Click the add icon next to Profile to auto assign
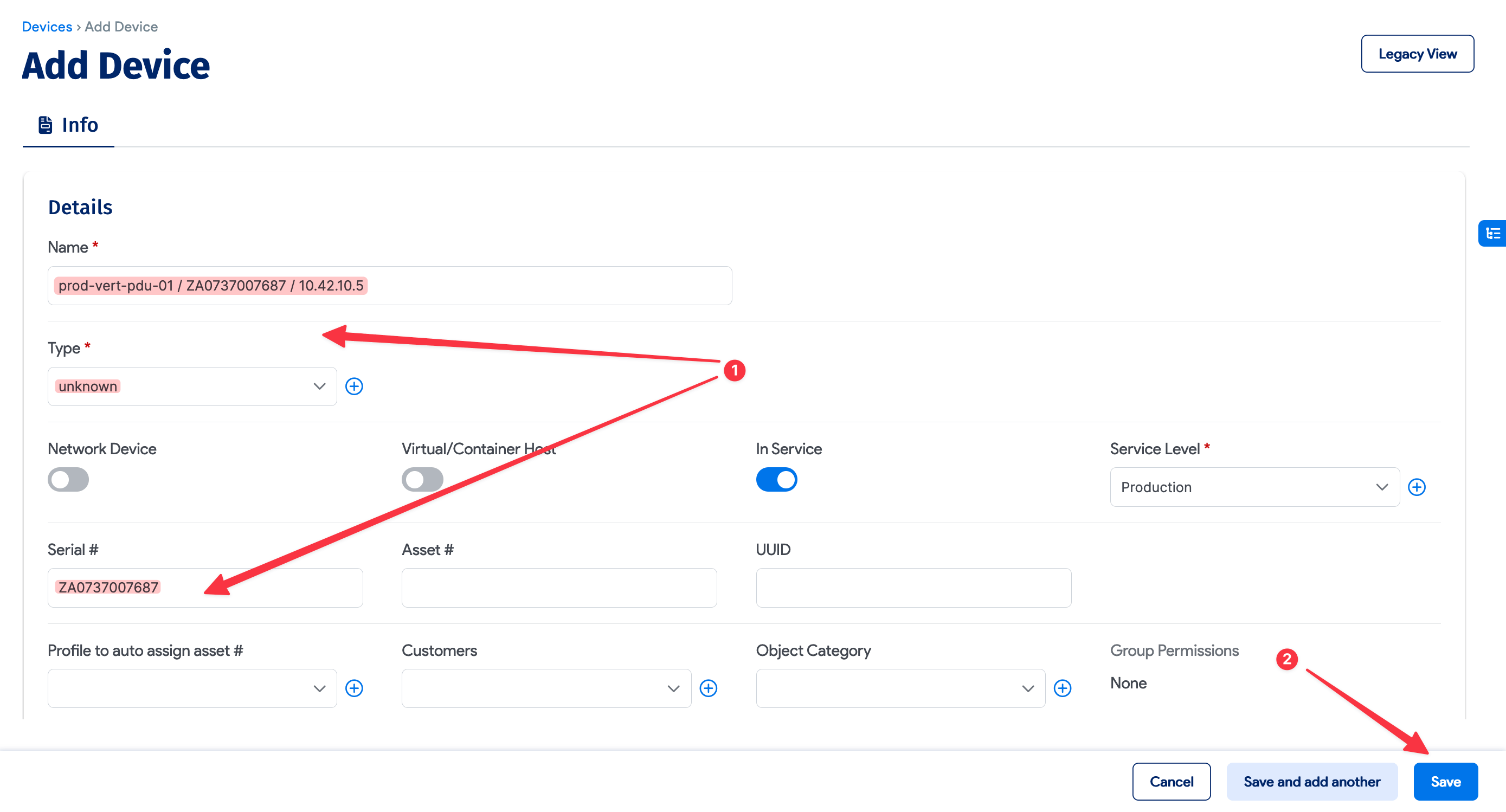 point(355,688)
